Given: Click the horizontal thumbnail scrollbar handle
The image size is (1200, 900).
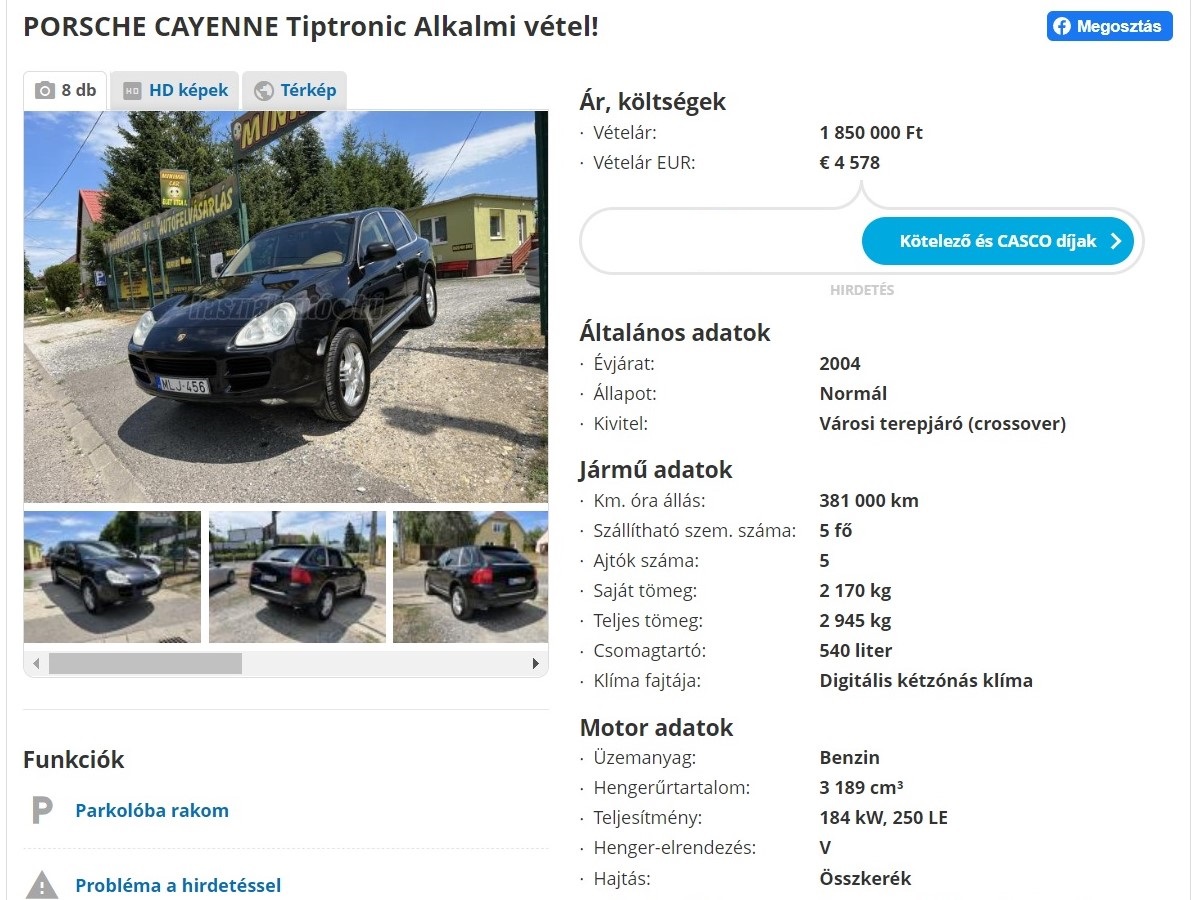Looking at the screenshot, I should [145, 663].
